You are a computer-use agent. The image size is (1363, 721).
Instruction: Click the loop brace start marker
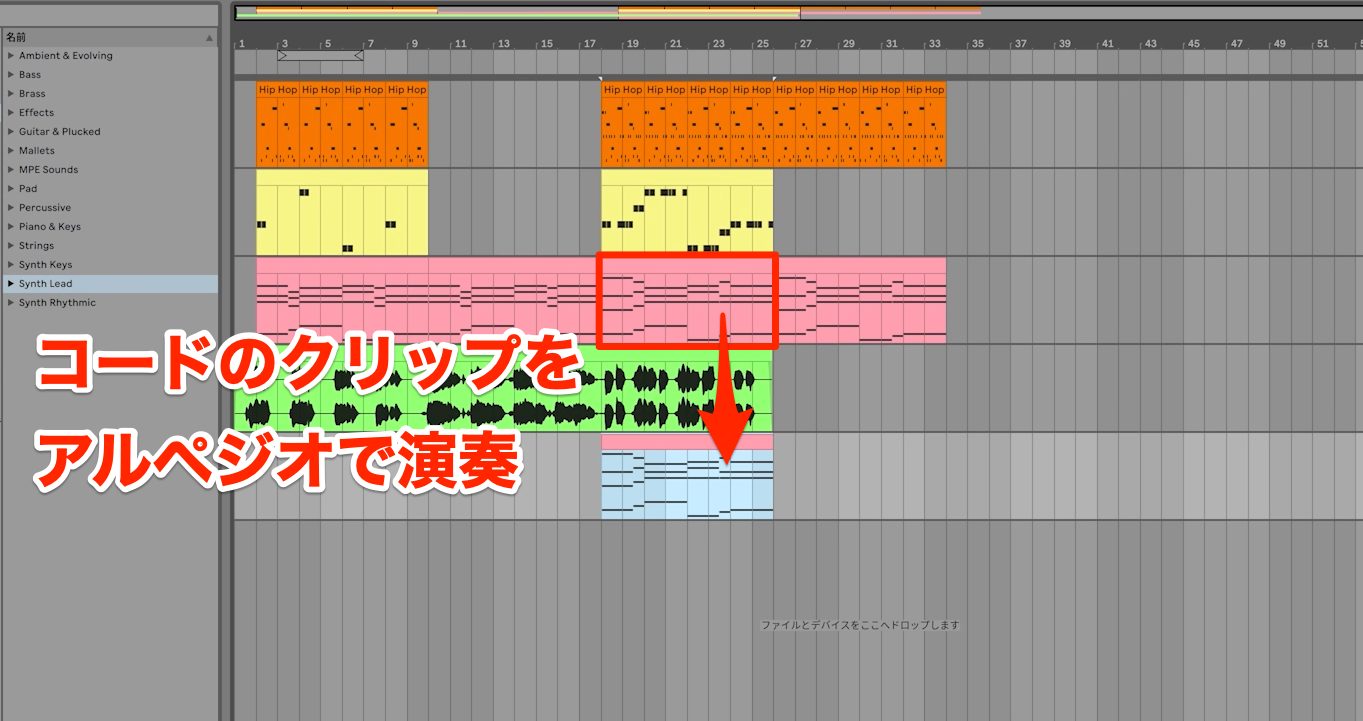[x=282, y=56]
